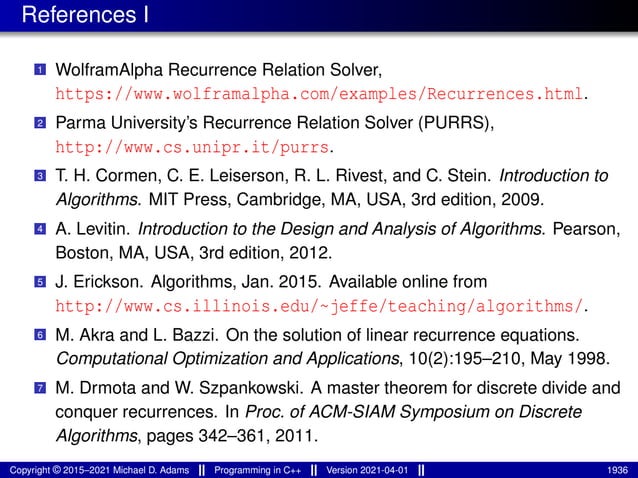Open the Erickson algorithms illinois.edu link
This screenshot has width=638, height=478.
[x=319, y=306]
